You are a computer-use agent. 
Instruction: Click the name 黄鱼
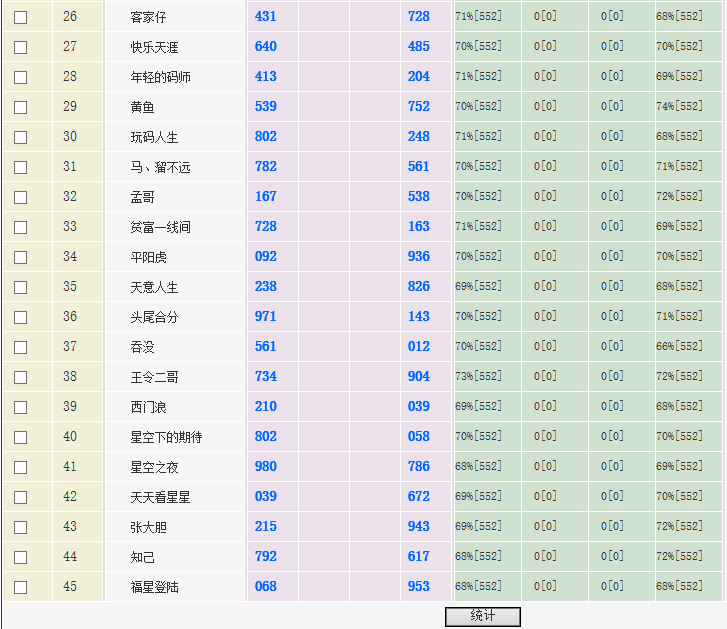pyautogui.click(x=142, y=107)
